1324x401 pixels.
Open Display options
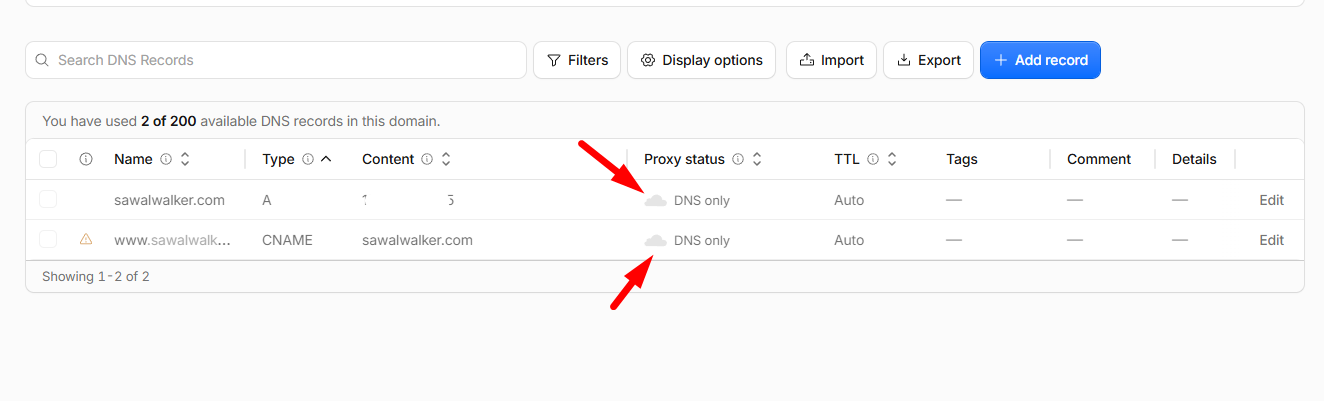702,60
